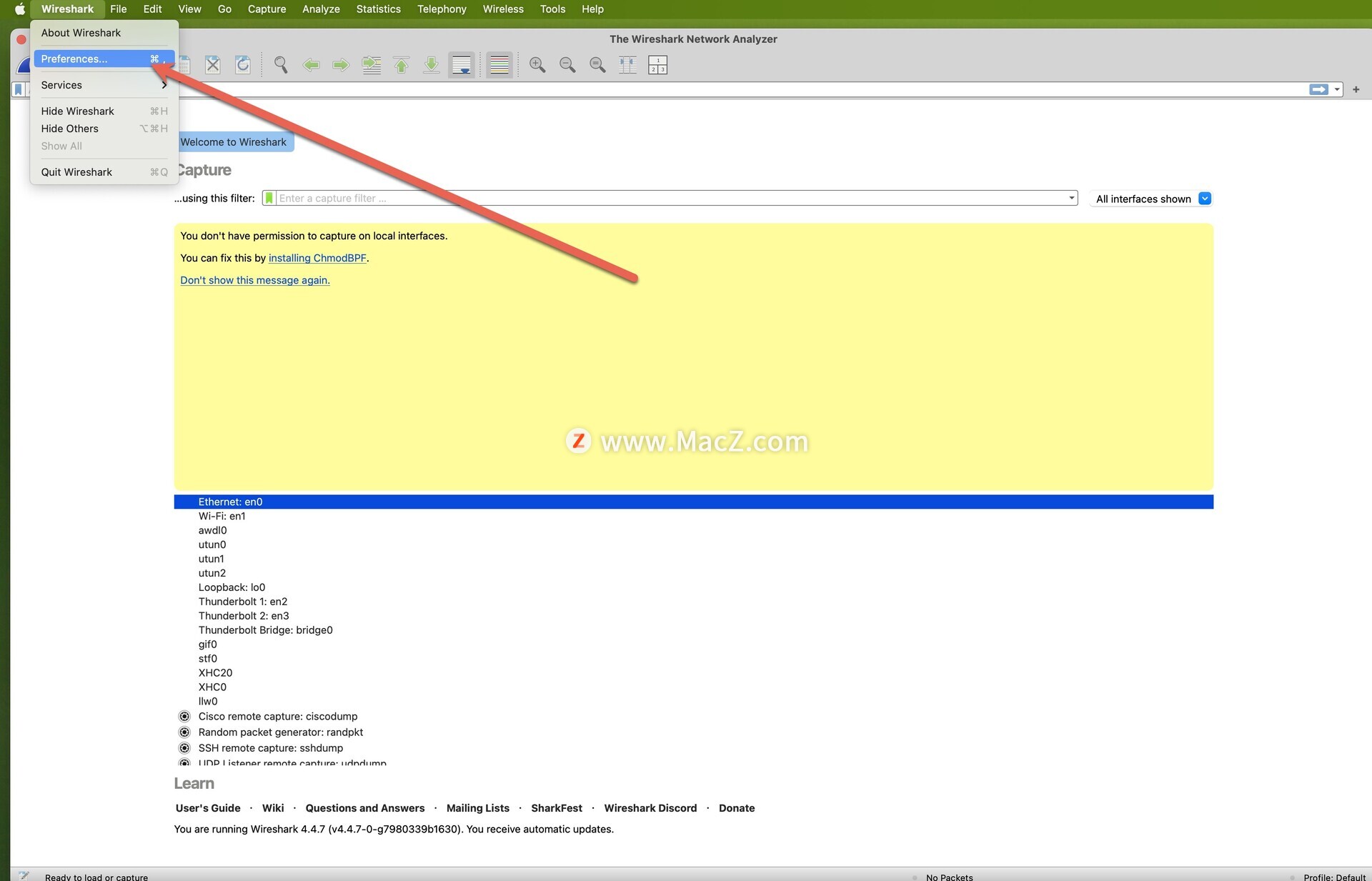1372x881 pixels.
Task: Open the All interfaces shown dropdown
Action: [1152, 199]
